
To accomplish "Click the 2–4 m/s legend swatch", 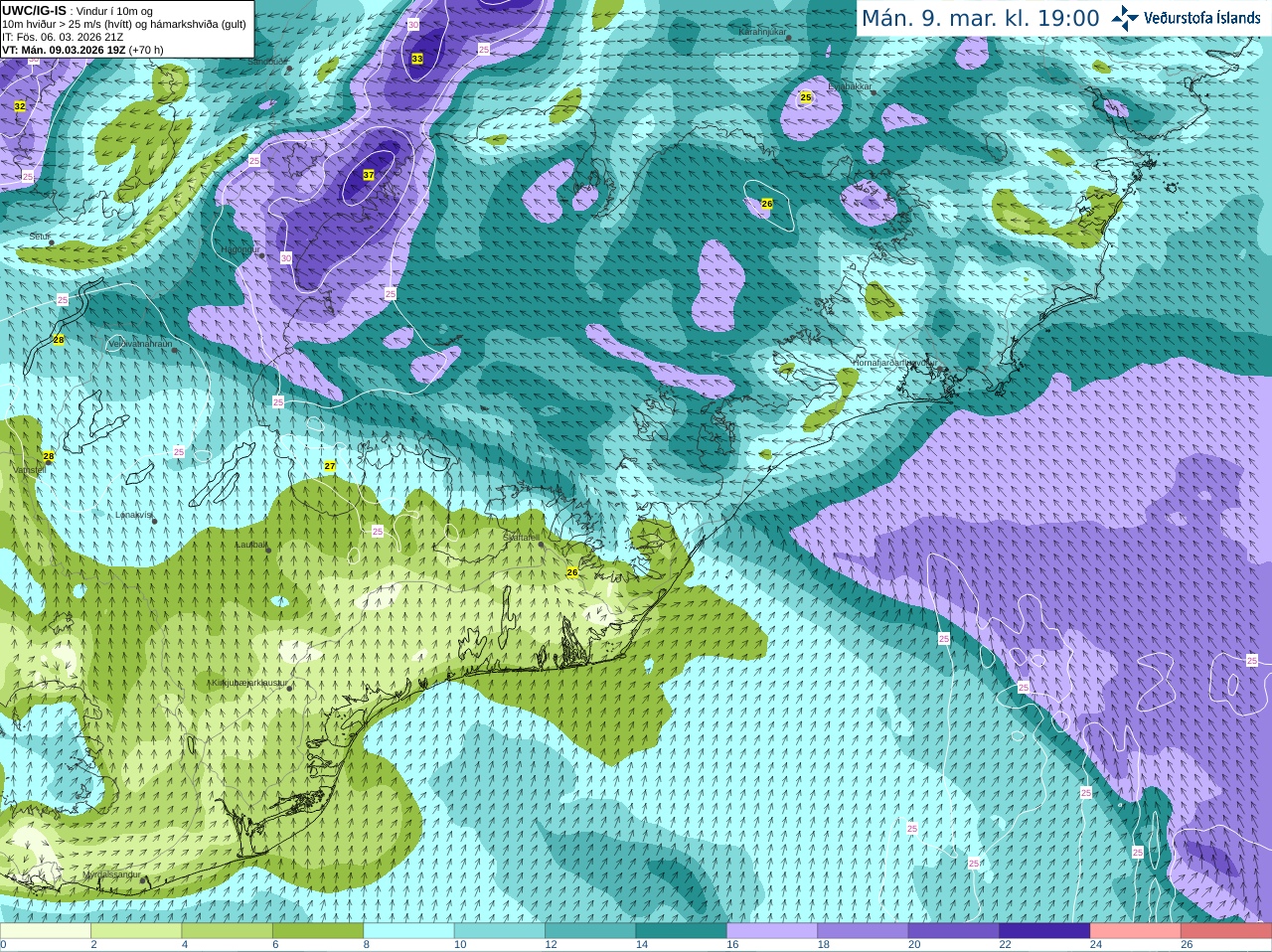I will [136, 931].
